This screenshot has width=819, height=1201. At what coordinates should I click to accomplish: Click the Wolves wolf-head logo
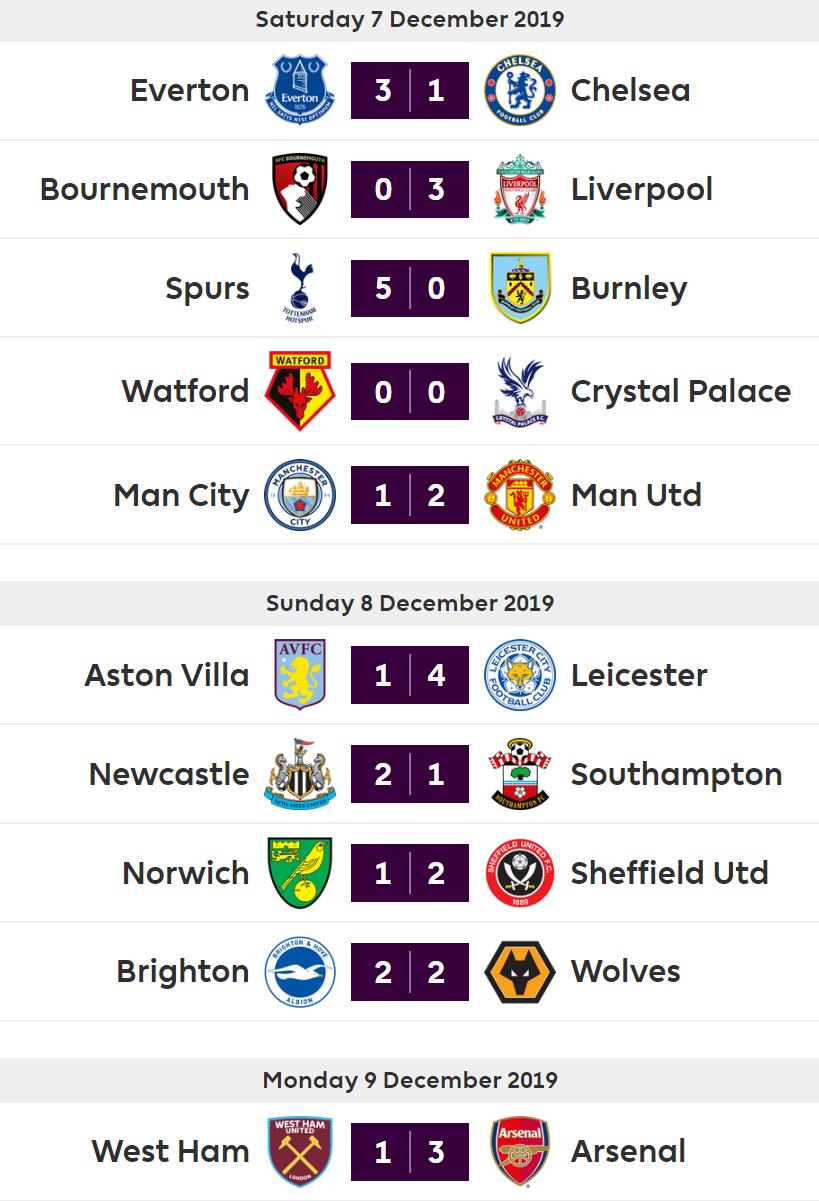click(x=519, y=972)
